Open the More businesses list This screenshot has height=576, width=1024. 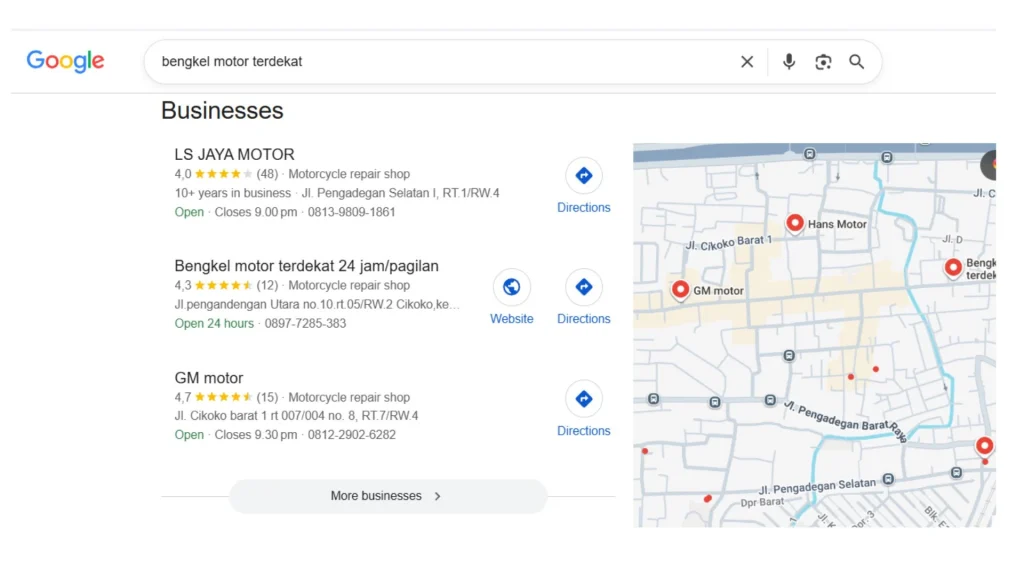[387, 496]
